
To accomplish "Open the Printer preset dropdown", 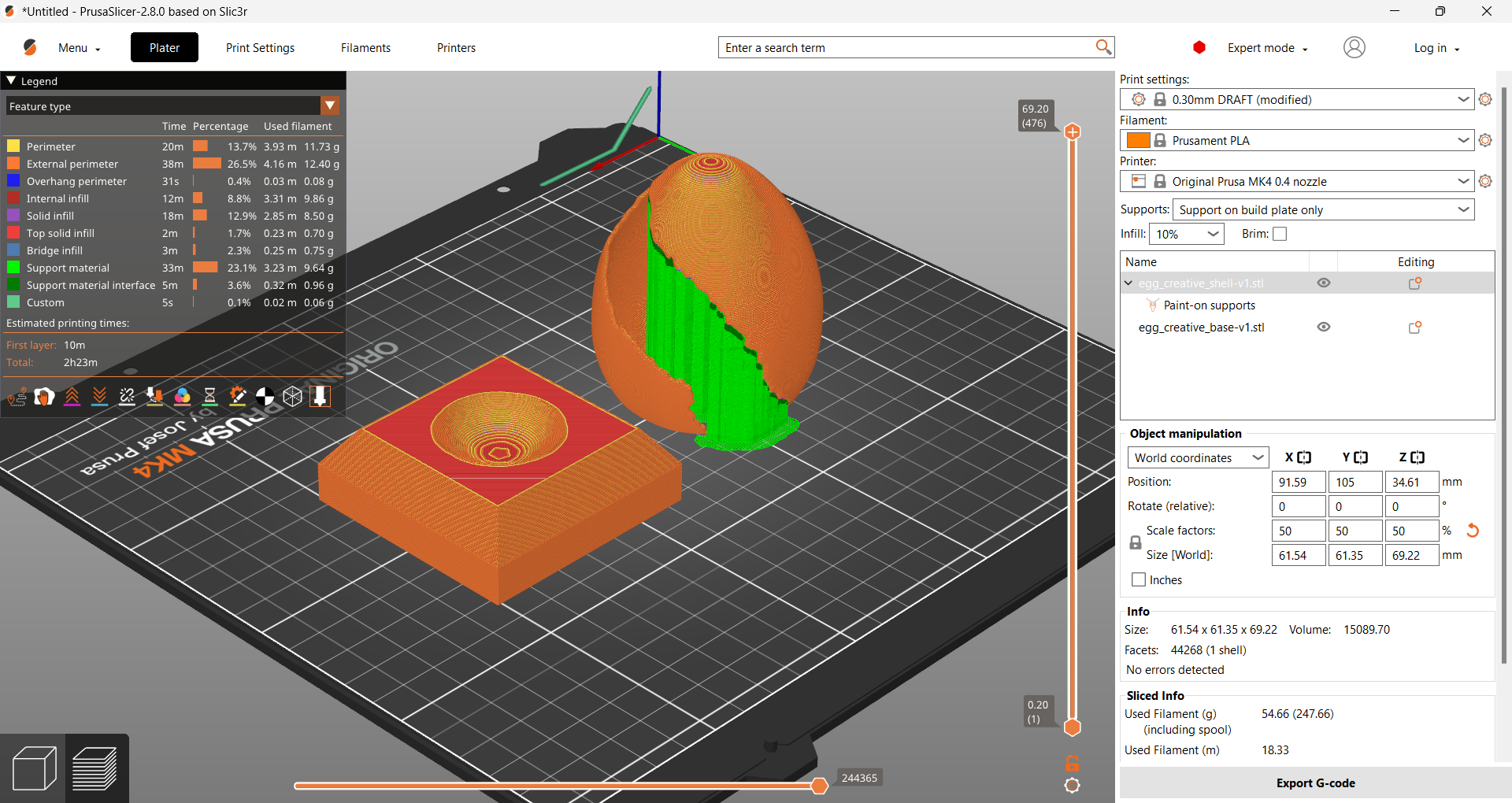I will tap(1296, 181).
